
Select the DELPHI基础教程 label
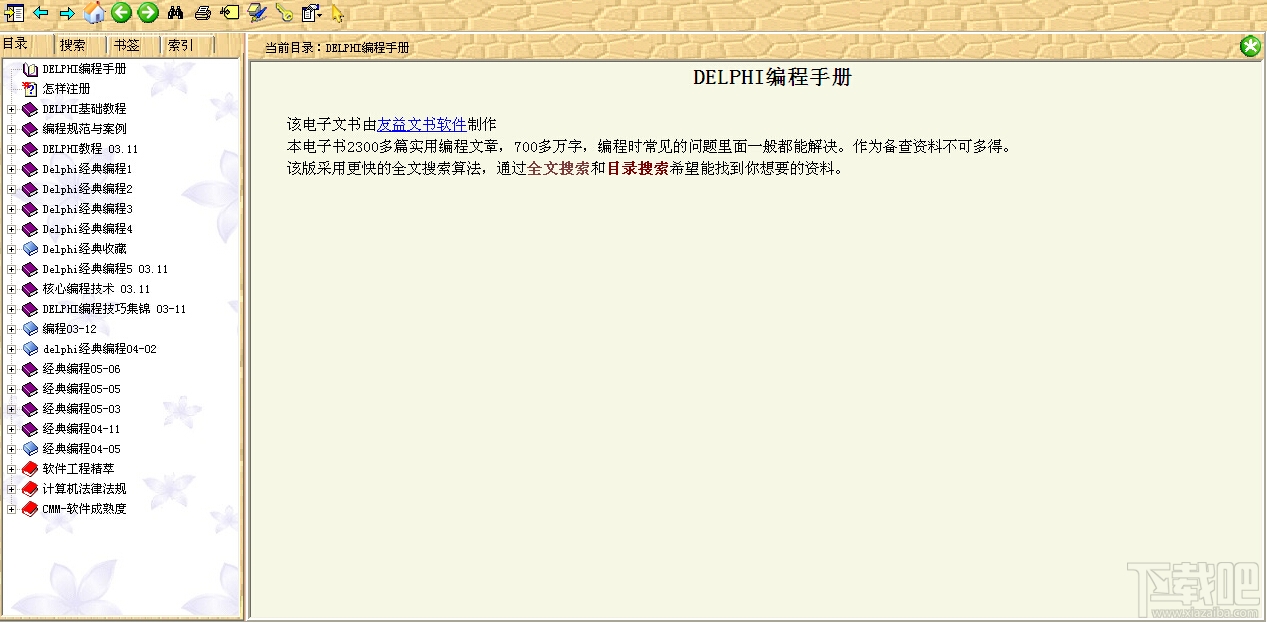coord(84,109)
